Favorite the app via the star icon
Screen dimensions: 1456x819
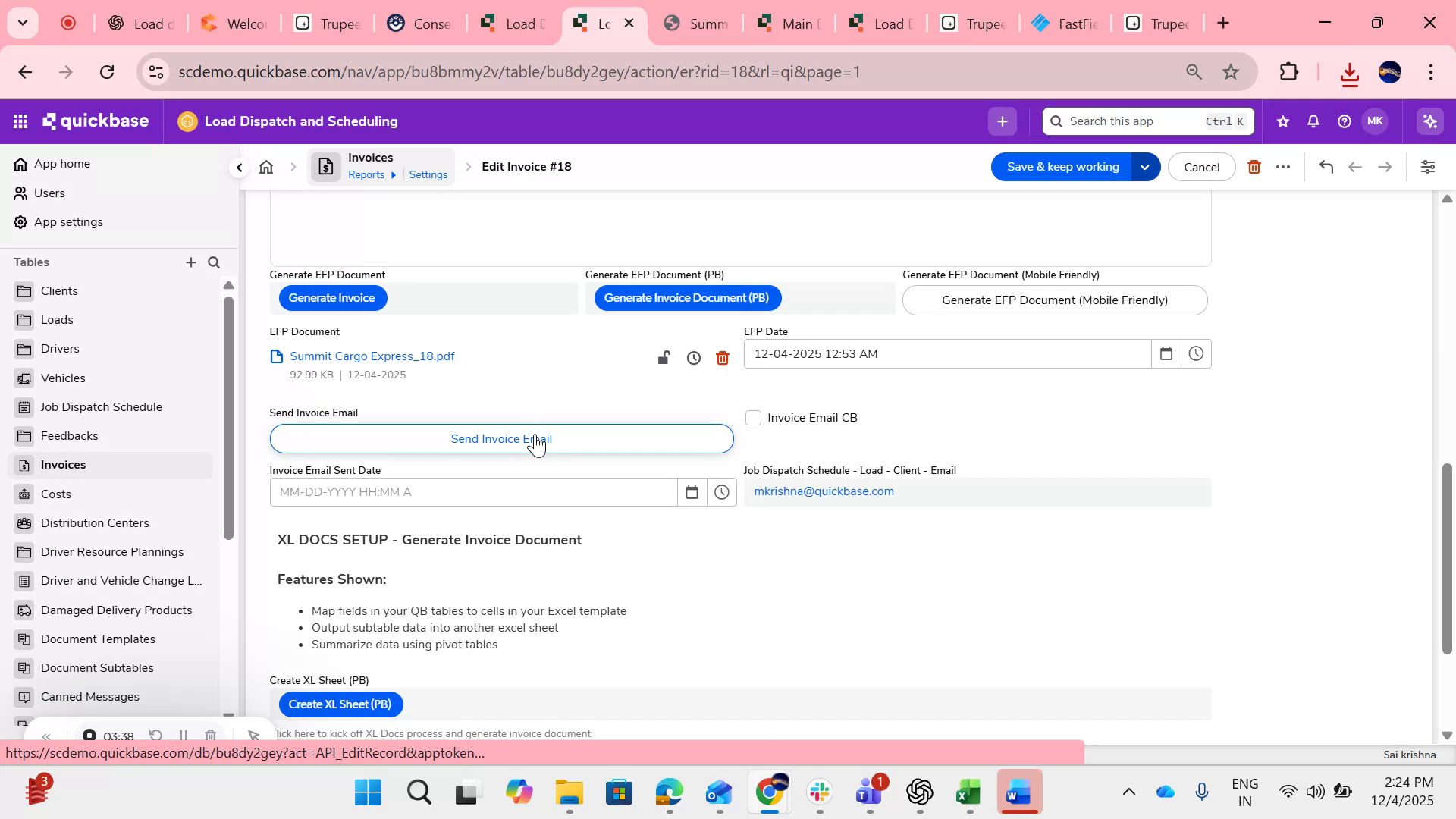[1282, 121]
